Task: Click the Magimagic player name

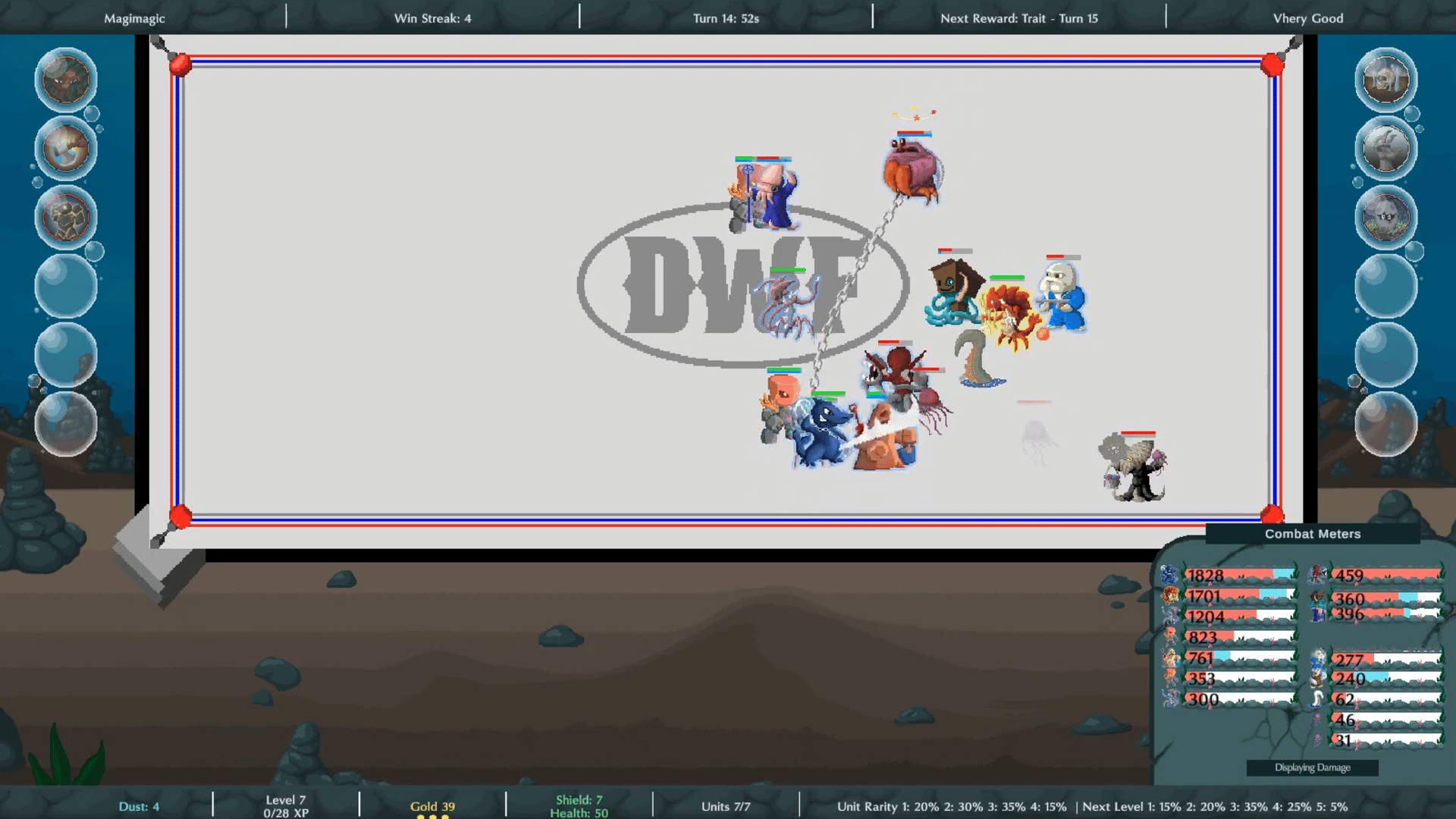Action: pos(134,18)
